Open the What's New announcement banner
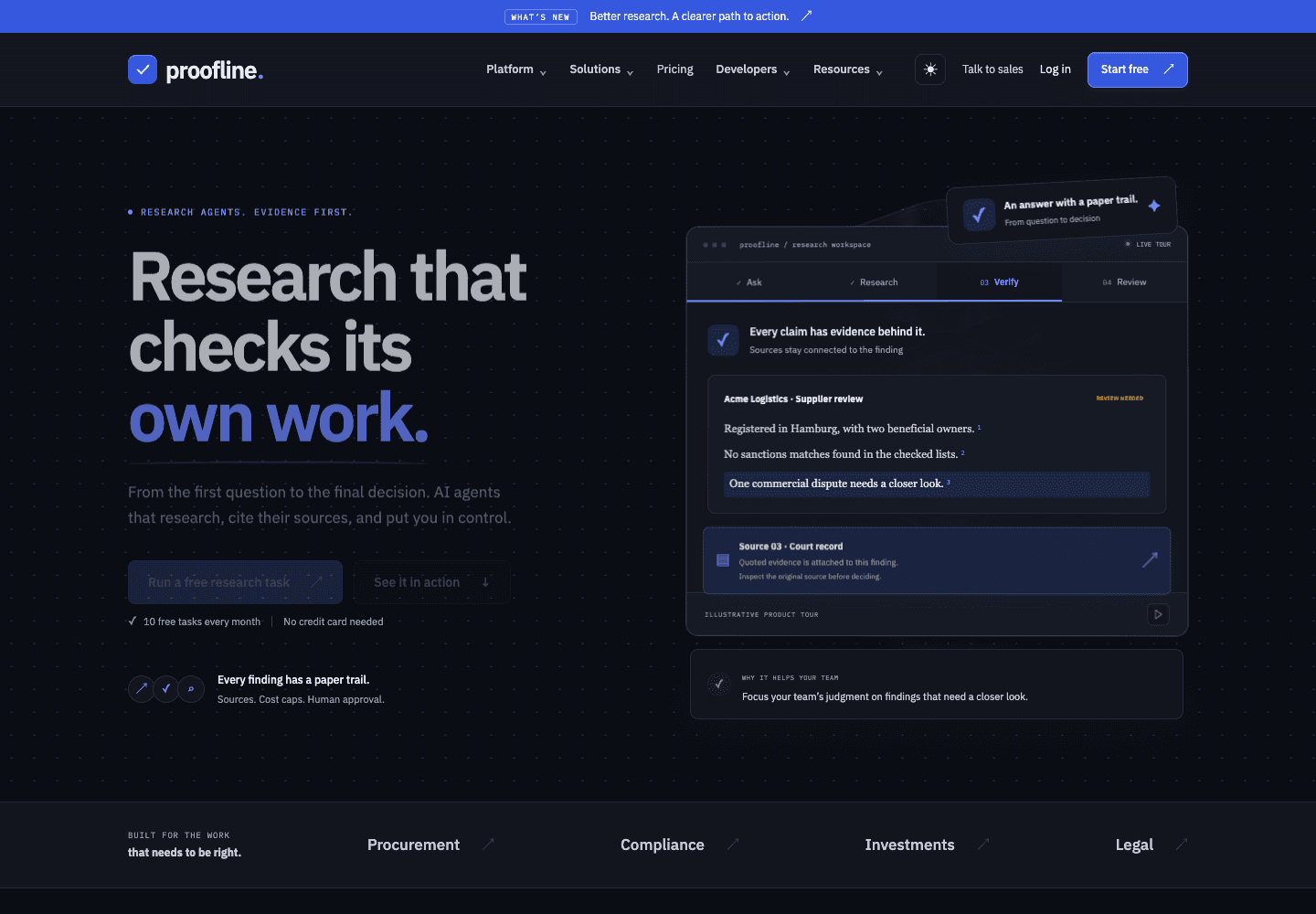The image size is (1316, 914). [658, 16]
